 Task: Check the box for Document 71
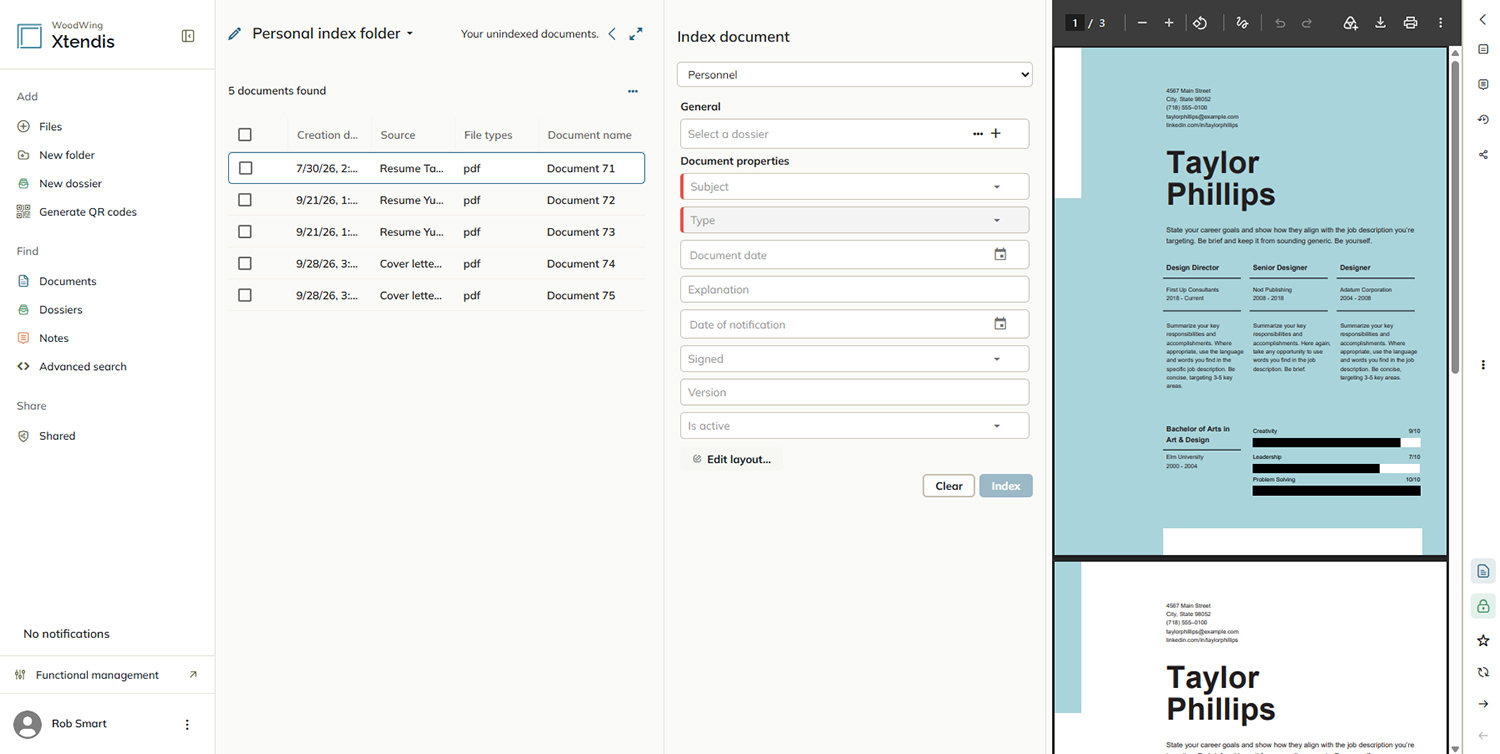coord(245,168)
